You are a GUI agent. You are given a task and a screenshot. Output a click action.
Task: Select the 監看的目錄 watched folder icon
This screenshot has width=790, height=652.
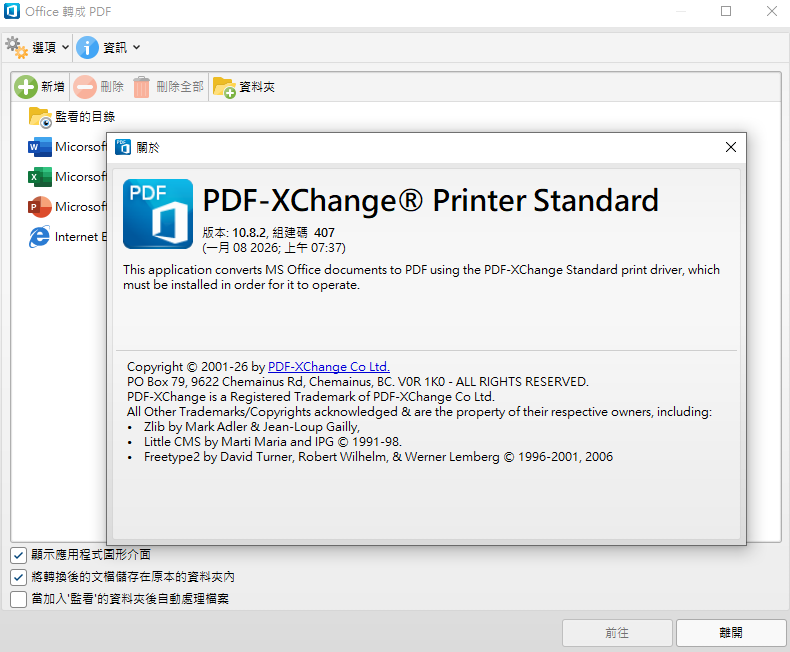pos(40,117)
